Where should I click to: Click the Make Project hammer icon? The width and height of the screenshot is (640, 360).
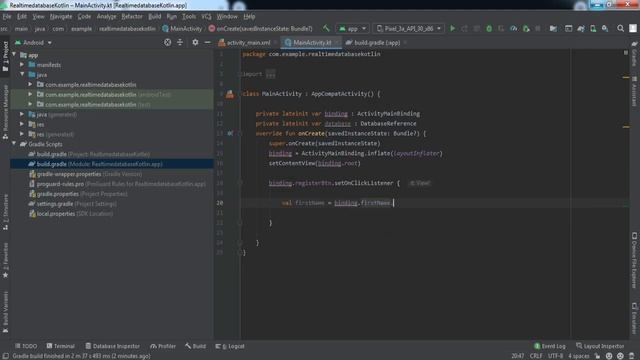click(x=326, y=29)
